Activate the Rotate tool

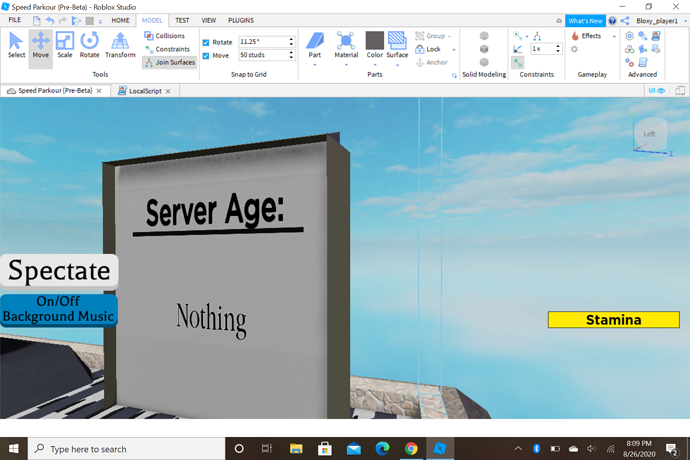tap(90, 45)
